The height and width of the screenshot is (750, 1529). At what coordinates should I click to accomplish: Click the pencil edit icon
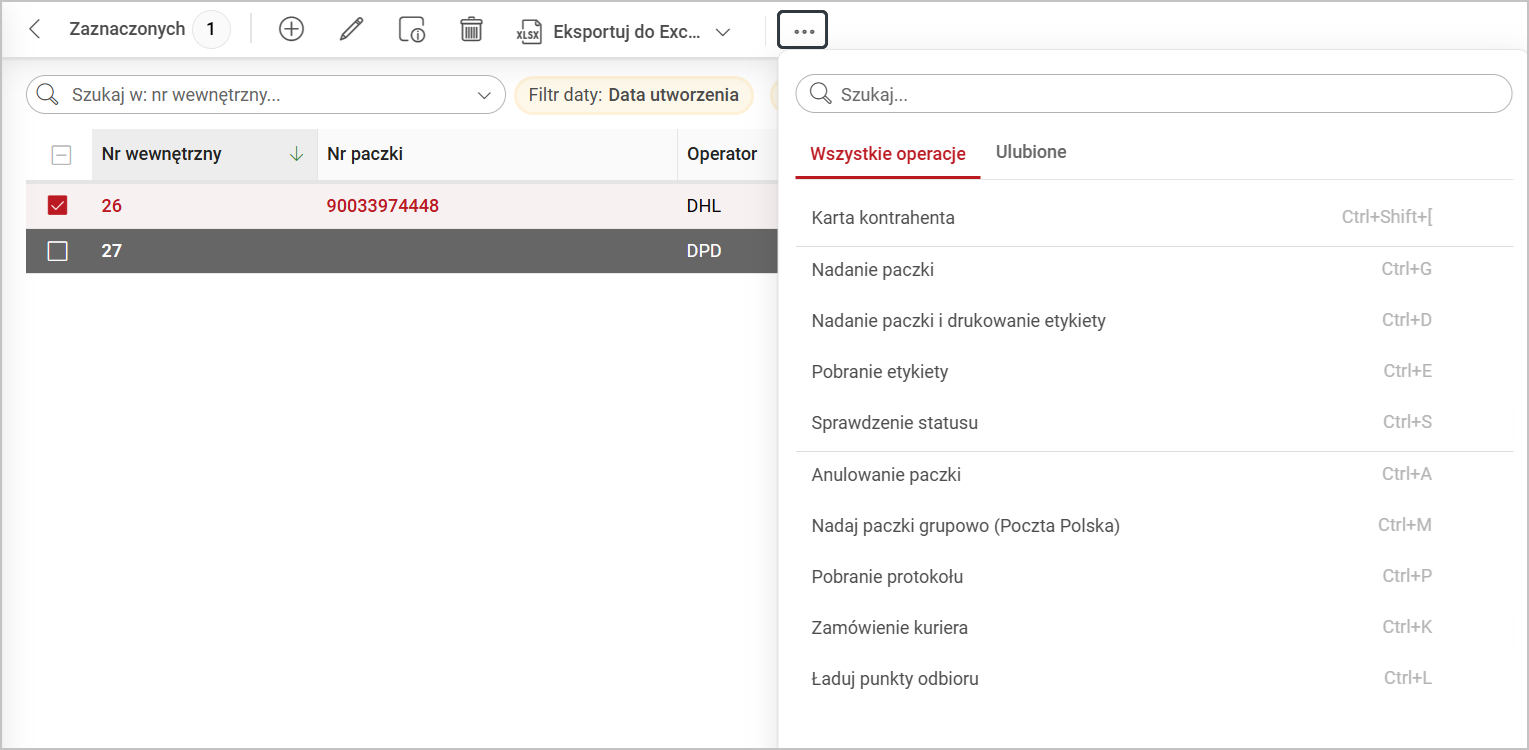(351, 30)
